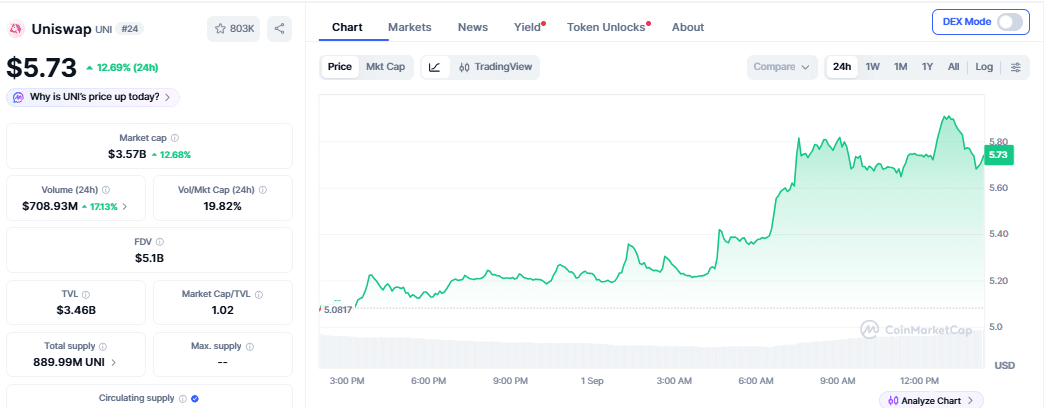
Task: Set chart range to 24h
Action: tap(842, 67)
